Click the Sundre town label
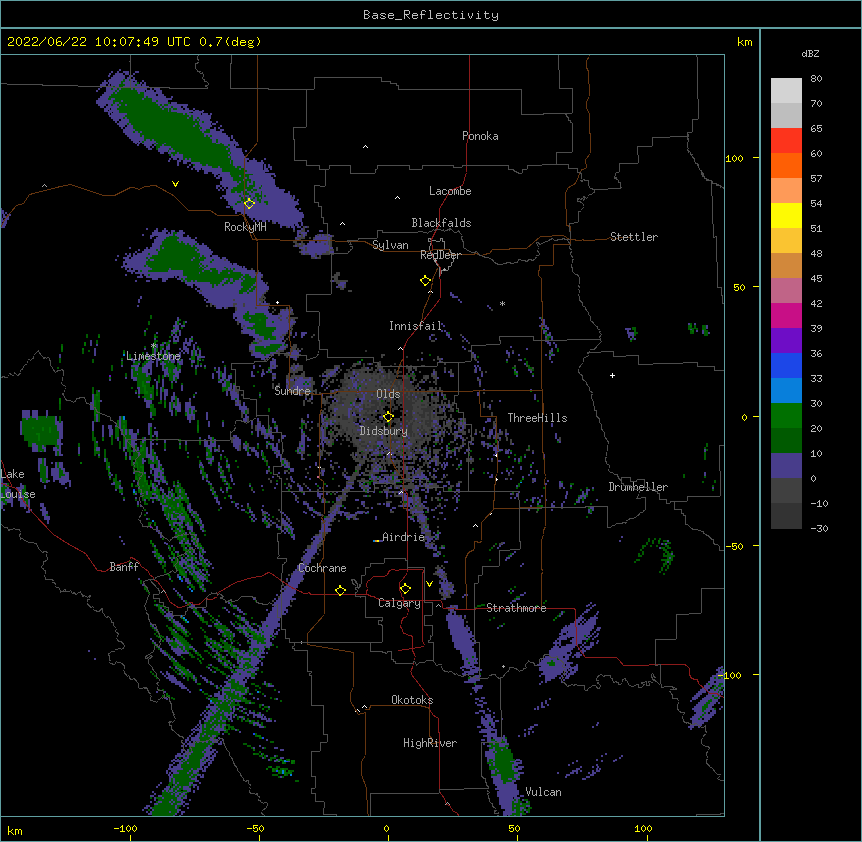862x842 pixels. pyautogui.click(x=292, y=391)
